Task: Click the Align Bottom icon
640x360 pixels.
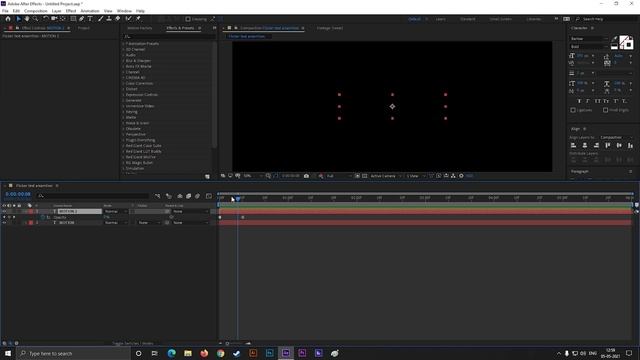Action: coord(631,145)
